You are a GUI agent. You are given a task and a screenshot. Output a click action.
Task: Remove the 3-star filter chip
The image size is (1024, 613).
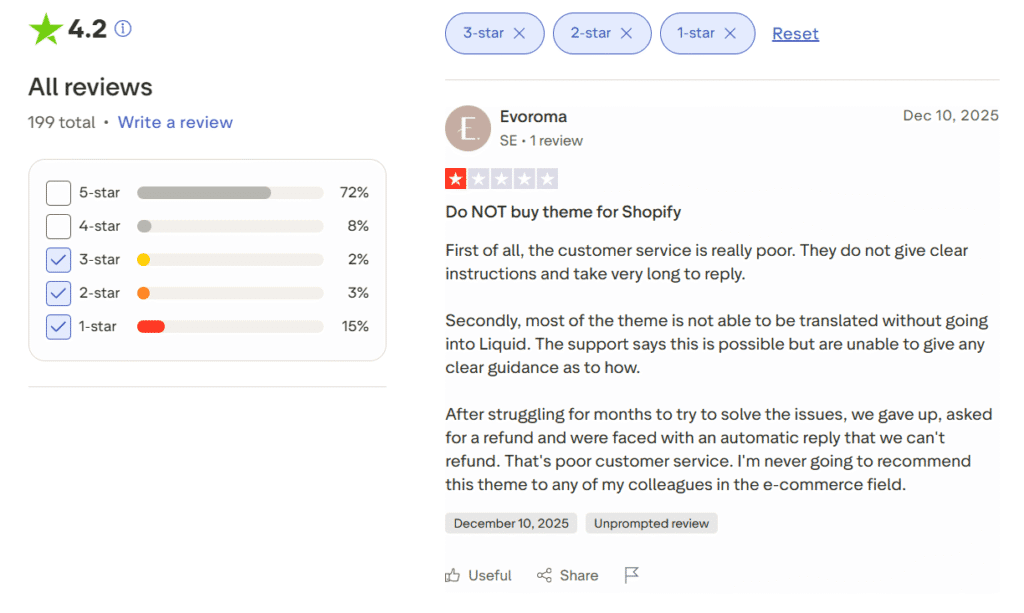click(520, 33)
